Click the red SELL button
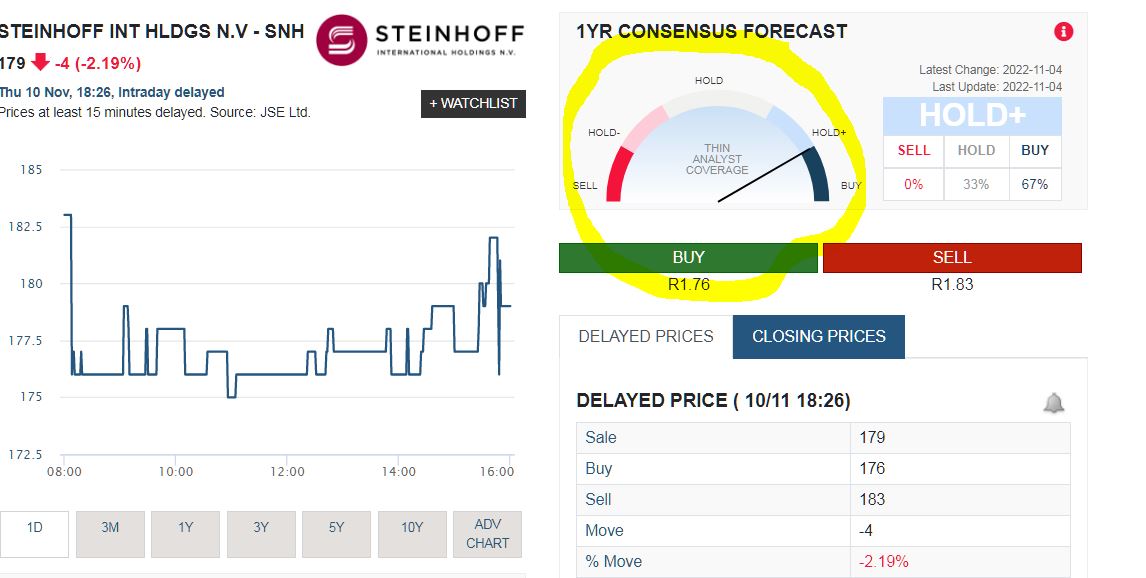 (952, 257)
